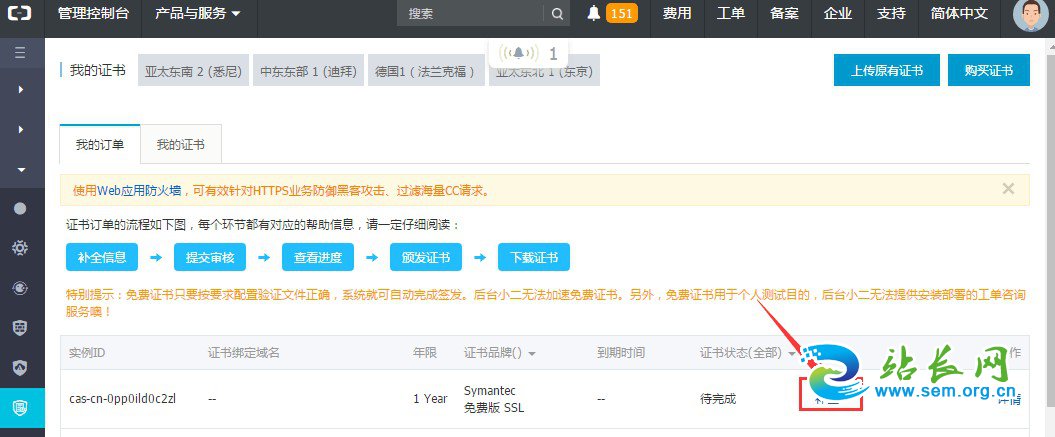Open the Web应用防火墙 link
Viewport: 1055px width, 437px height.
coord(139,191)
